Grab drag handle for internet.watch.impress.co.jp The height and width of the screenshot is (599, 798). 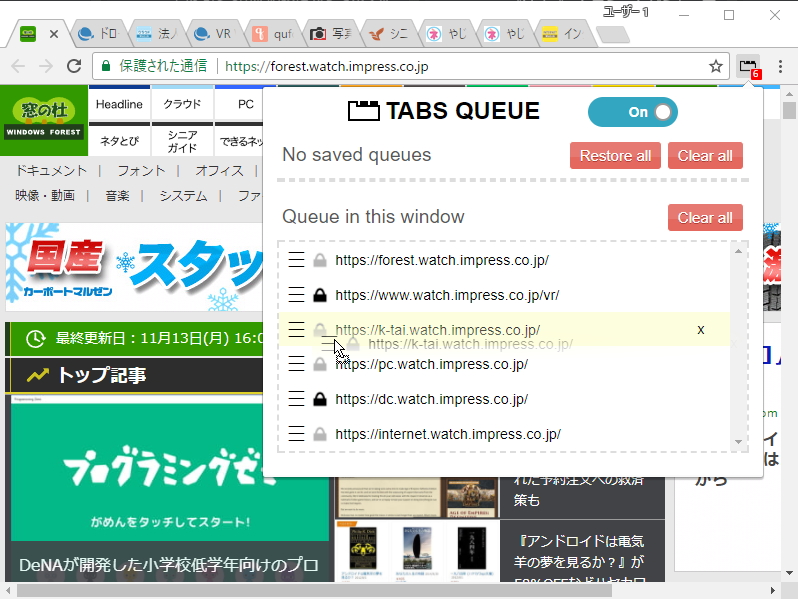click(x=296, y=434)
